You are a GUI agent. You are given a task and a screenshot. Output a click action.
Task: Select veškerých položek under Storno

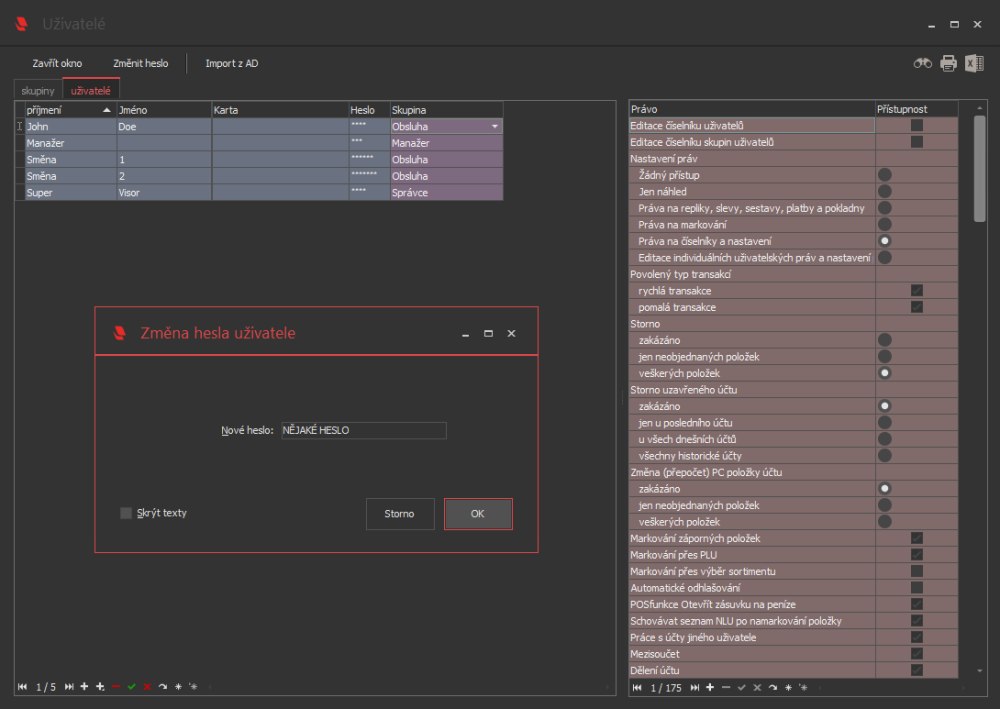tap(885, 373)
